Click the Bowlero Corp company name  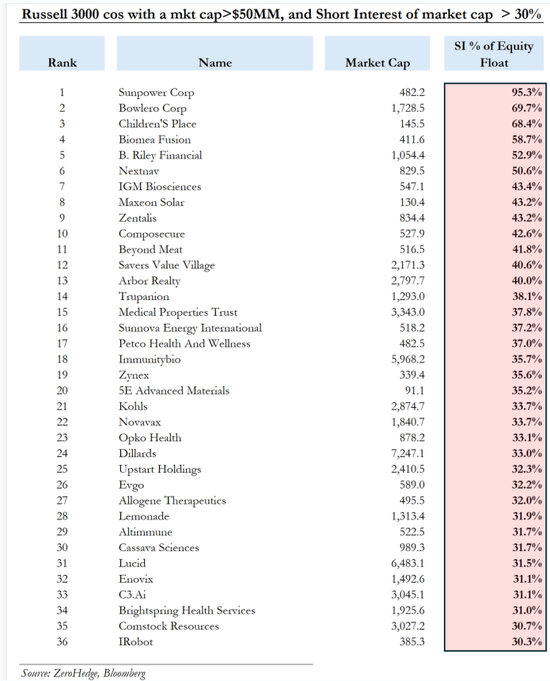(152, 108)
